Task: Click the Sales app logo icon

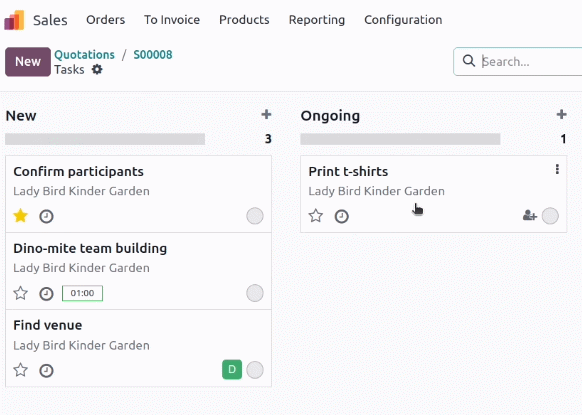Action: (14, 20)
